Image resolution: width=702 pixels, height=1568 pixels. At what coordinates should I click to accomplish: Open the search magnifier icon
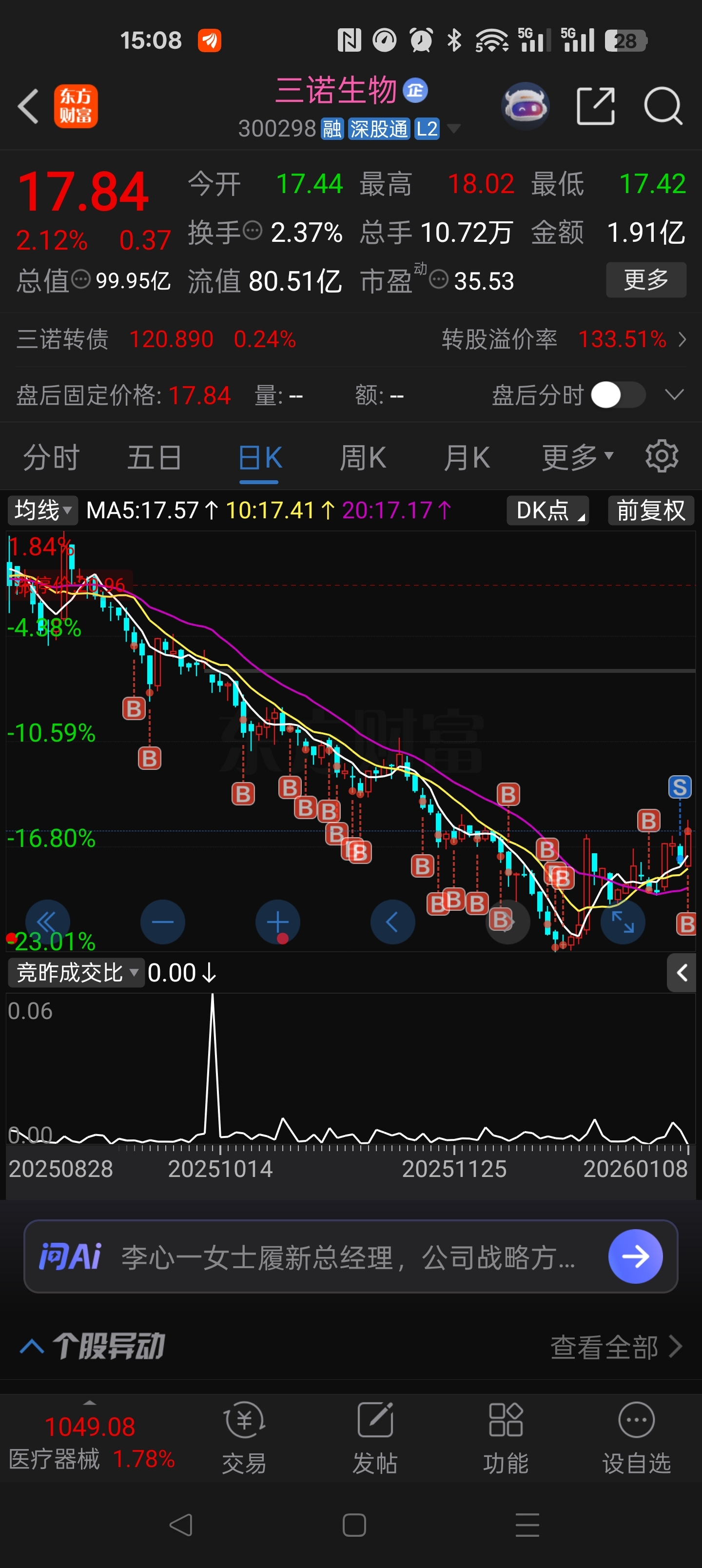point(663,106)
